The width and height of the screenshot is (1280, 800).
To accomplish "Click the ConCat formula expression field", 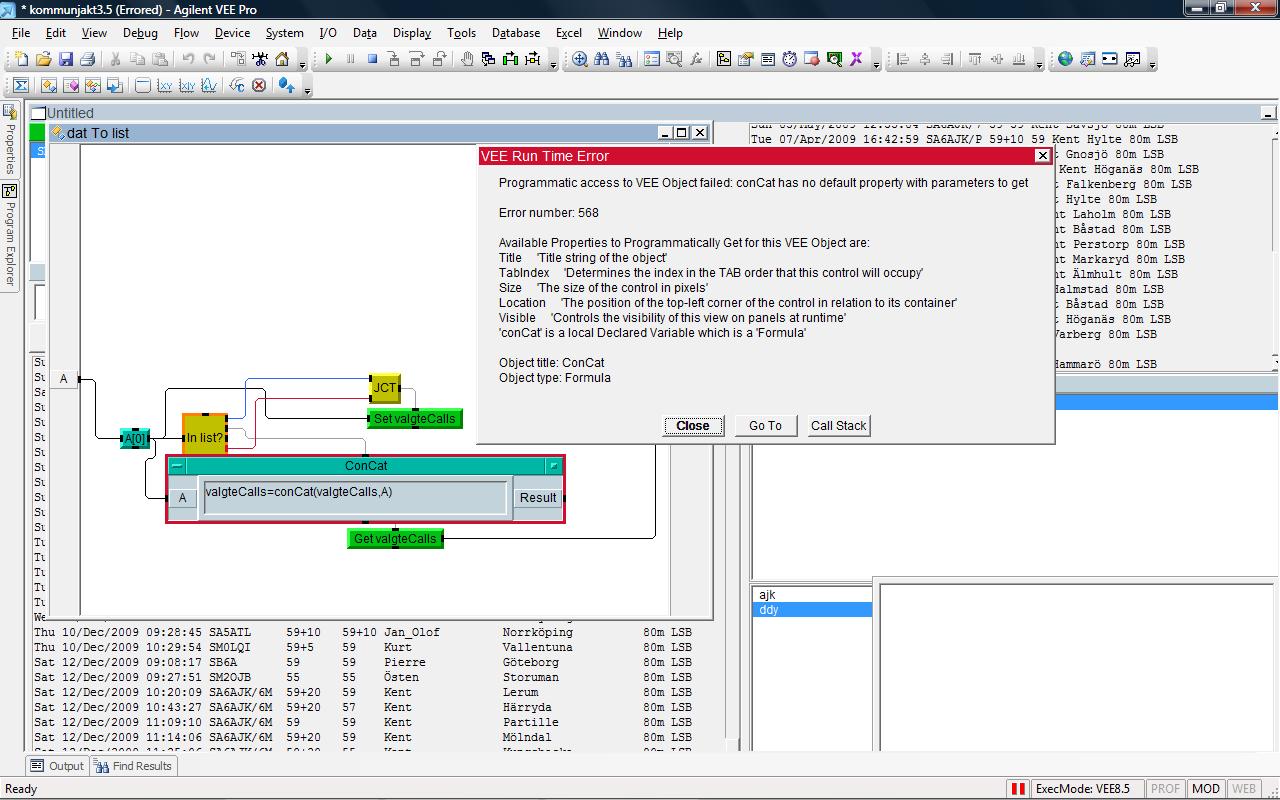I will [x=355, y=497].
